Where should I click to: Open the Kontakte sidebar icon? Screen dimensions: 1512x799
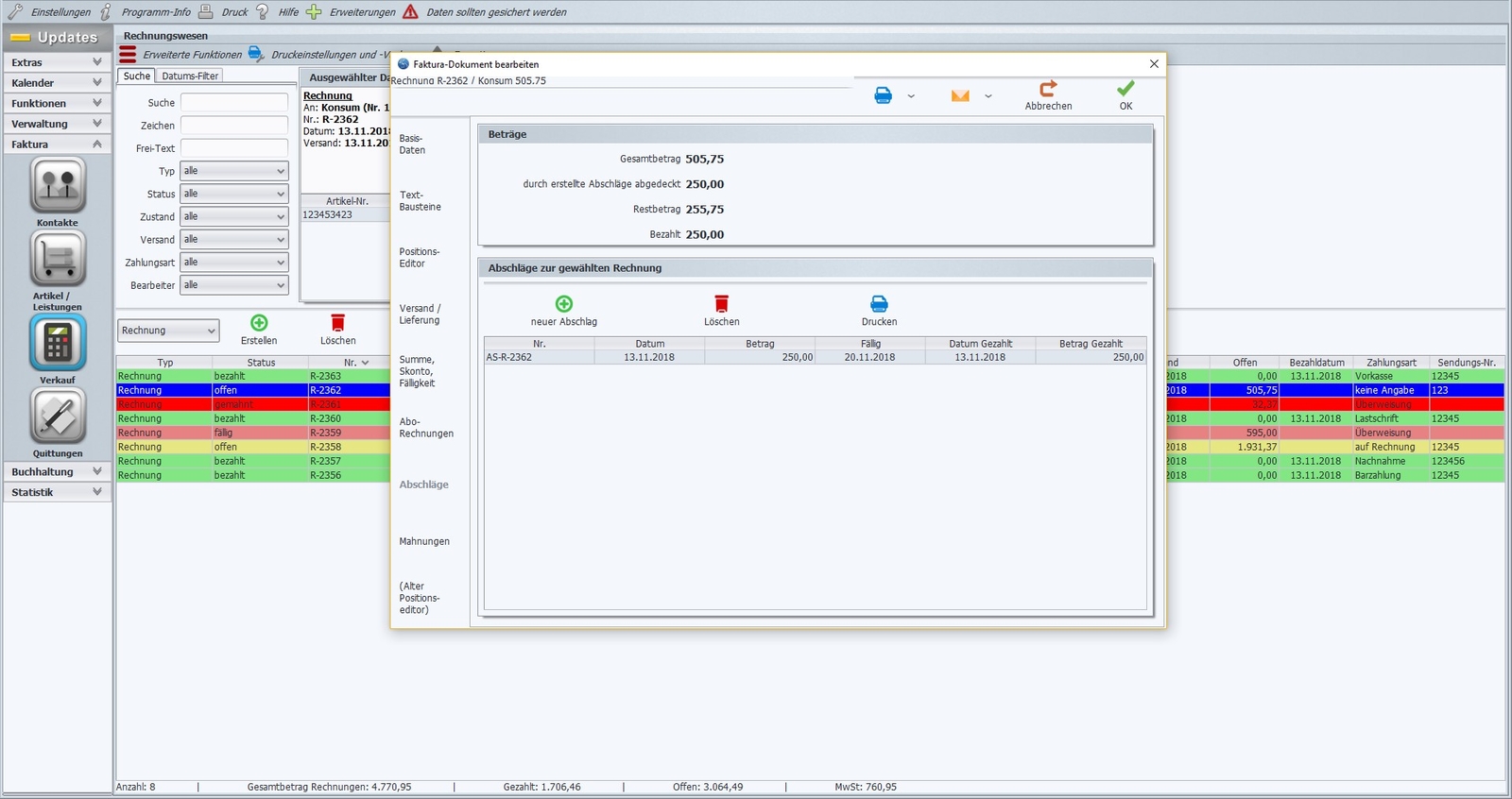point(58,185)
